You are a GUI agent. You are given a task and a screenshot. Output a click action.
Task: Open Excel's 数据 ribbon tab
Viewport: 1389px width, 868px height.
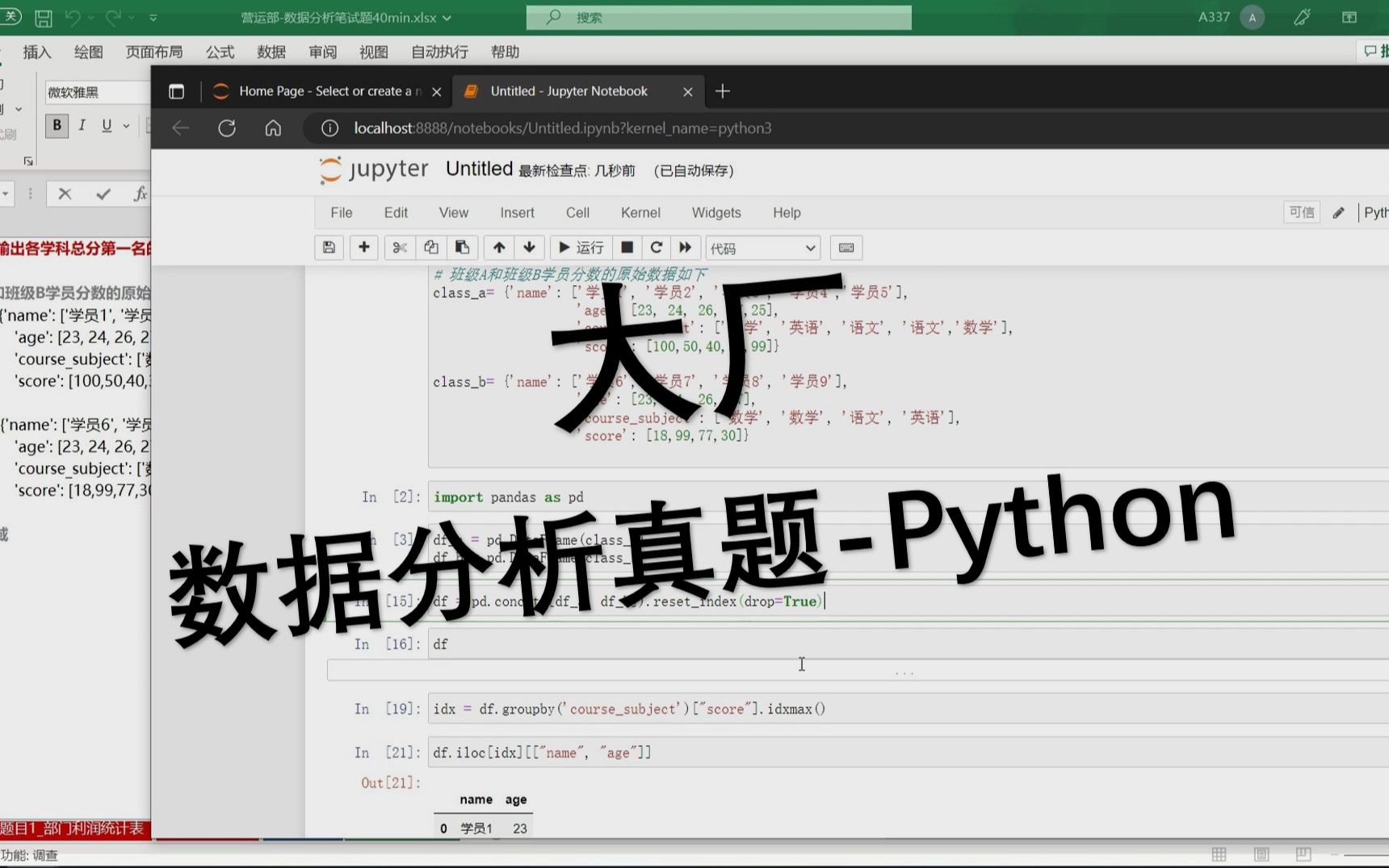pos(271,52)
